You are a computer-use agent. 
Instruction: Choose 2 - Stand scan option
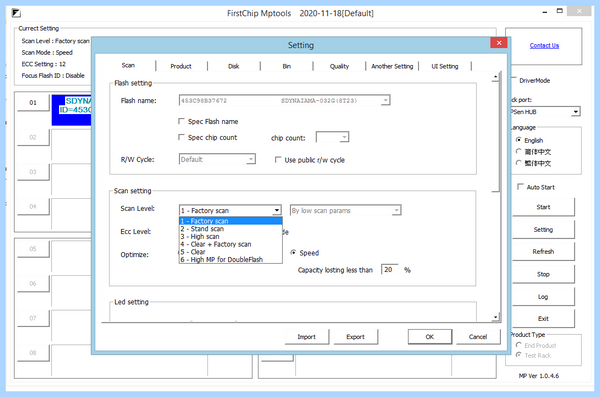231,229
